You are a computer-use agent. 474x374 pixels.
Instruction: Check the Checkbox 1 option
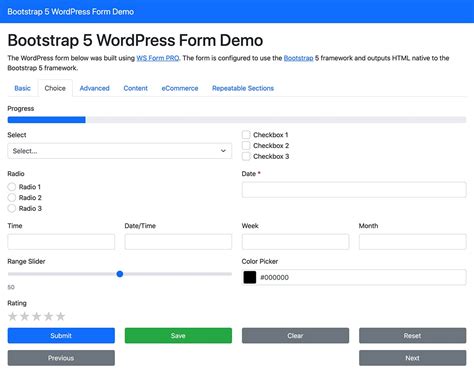click(x=246, y=135)
